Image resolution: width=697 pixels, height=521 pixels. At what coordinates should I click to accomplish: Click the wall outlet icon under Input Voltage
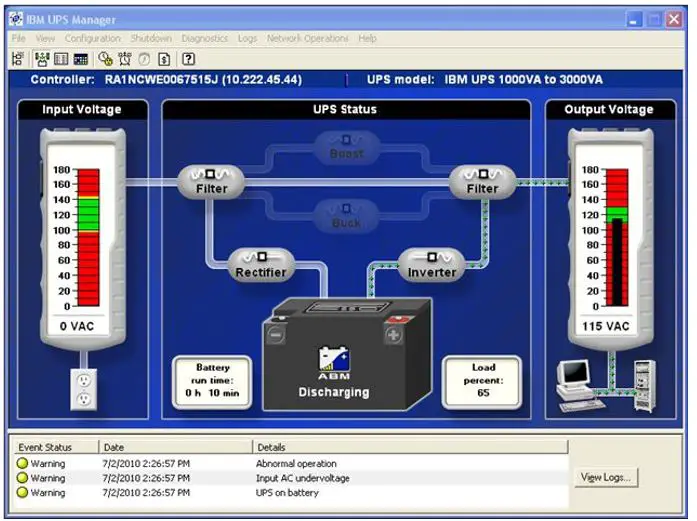click(84, 389)
